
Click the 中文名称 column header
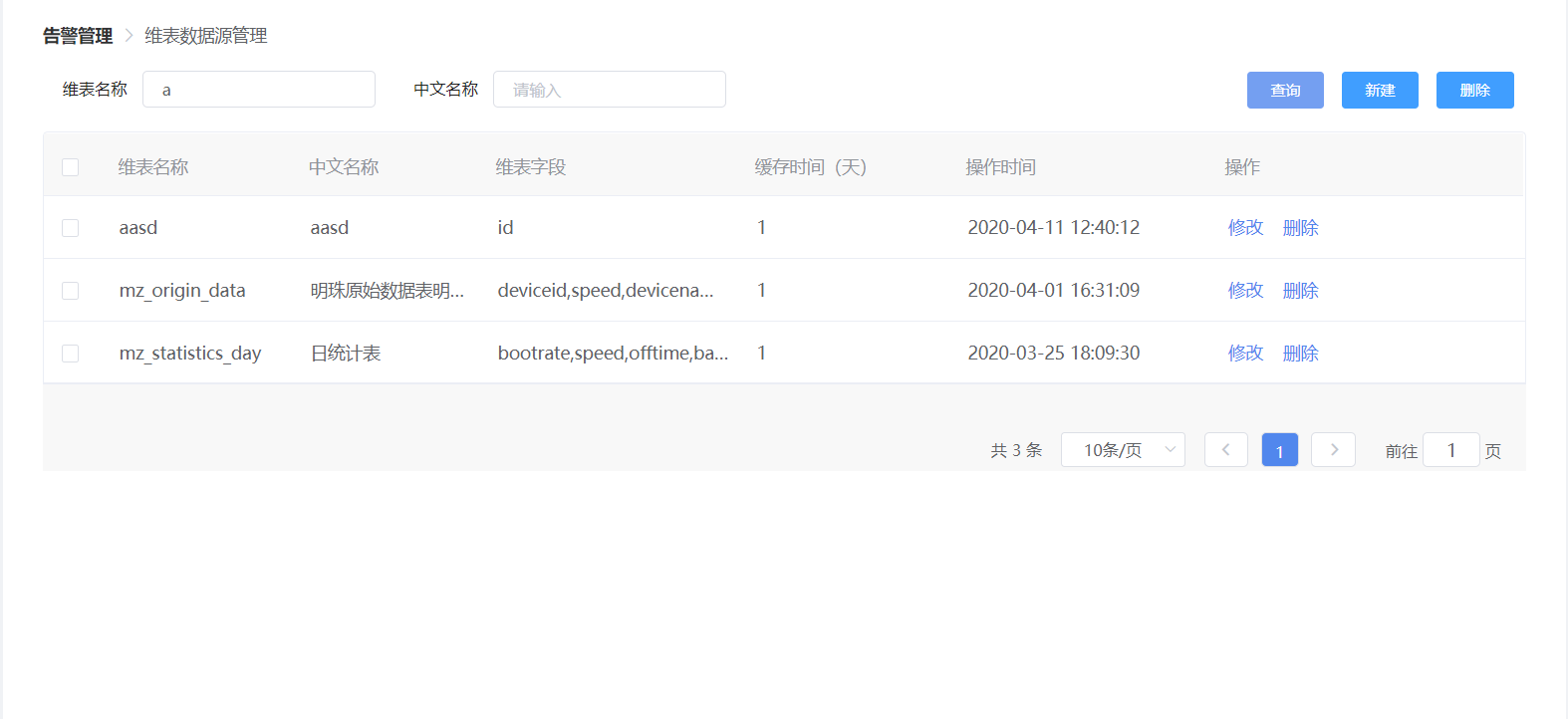344,167
